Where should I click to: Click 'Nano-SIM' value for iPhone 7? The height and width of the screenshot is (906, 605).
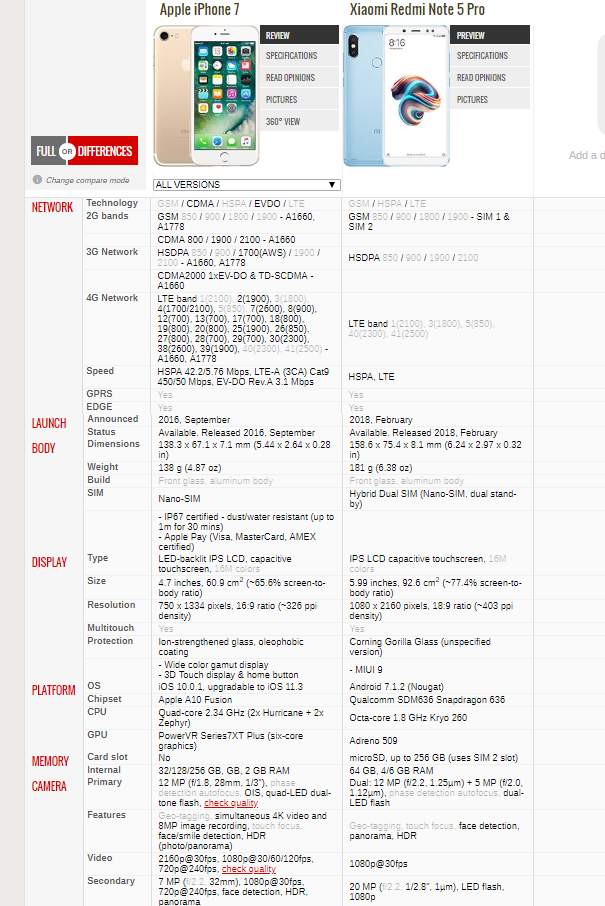(x=180, y=498)
